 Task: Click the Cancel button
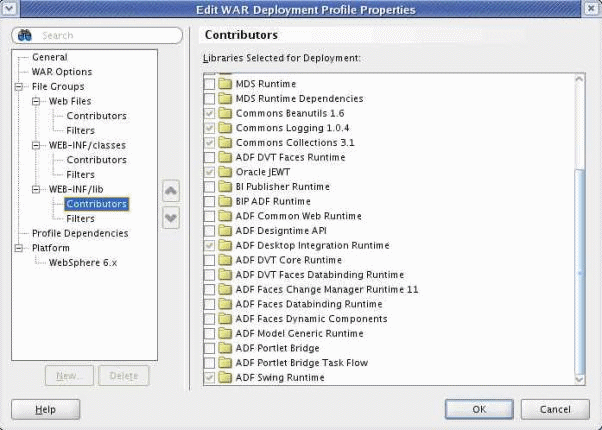[x=555, y=409]
